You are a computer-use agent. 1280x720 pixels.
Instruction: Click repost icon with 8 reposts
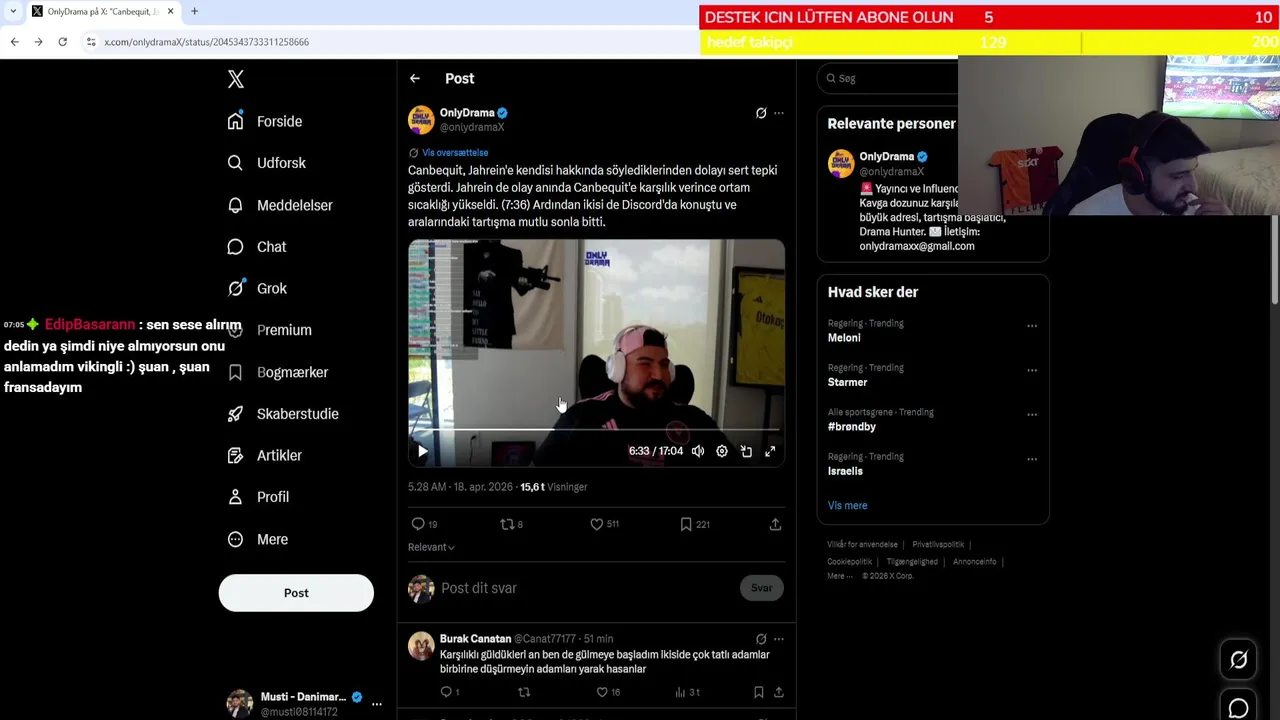click(511, 524)
